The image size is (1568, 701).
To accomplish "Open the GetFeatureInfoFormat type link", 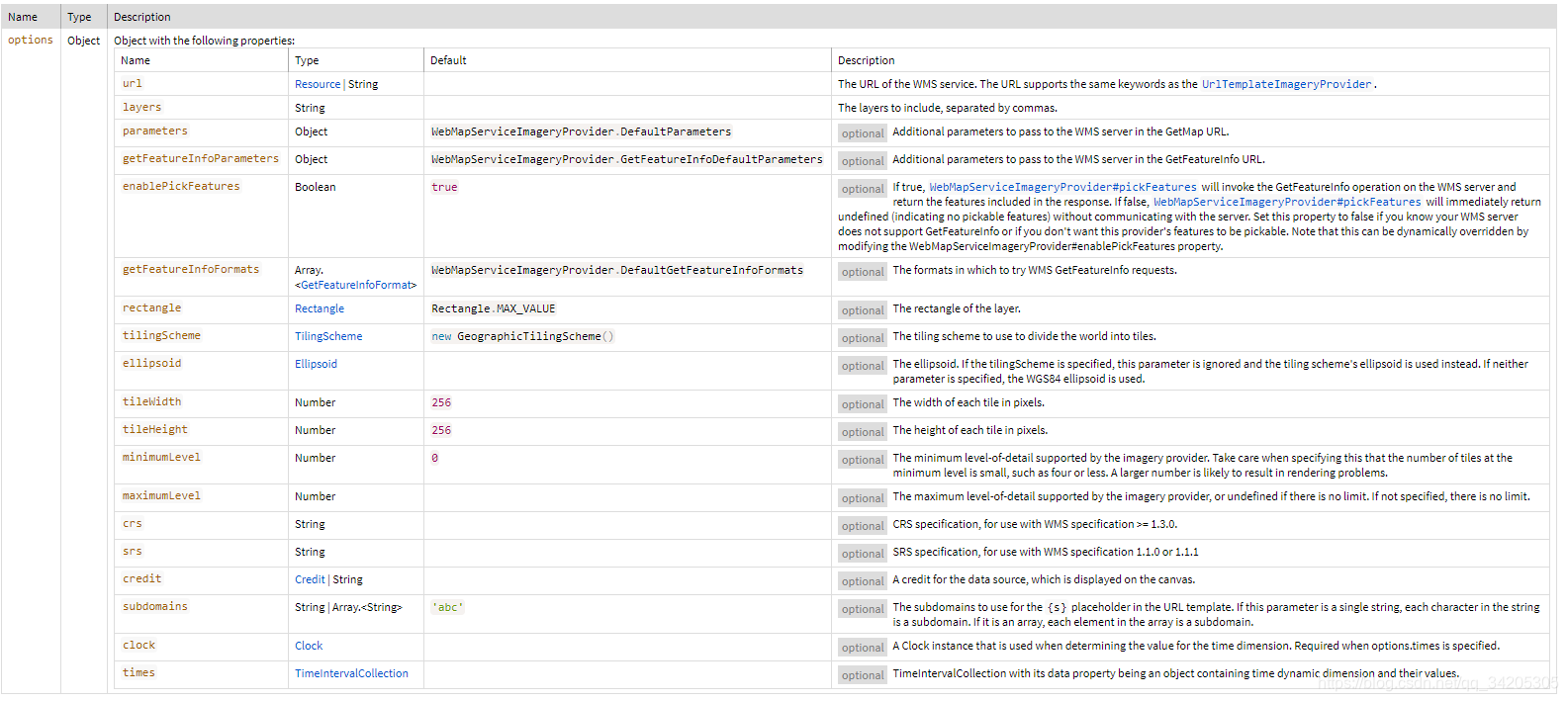I will coord(355,285).
